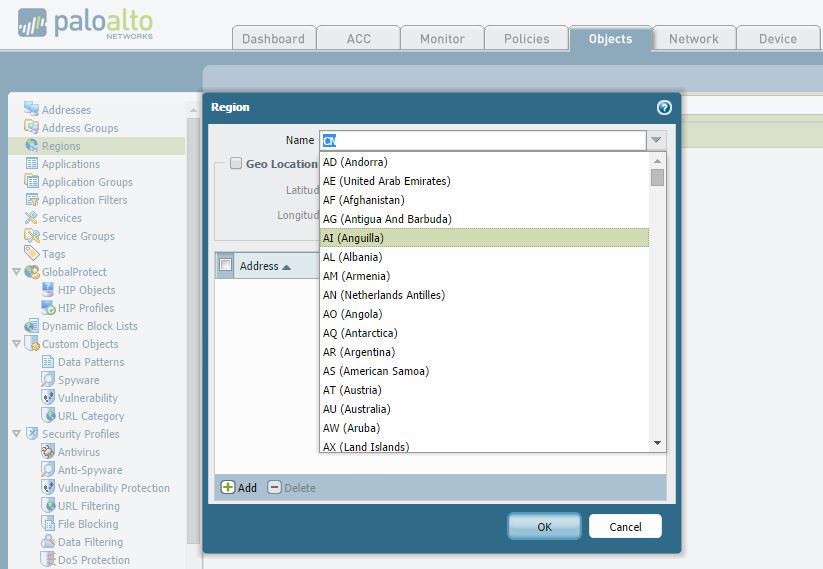823x569 pixels.
Task: Click the Delete button
Action: click(291, 488)
